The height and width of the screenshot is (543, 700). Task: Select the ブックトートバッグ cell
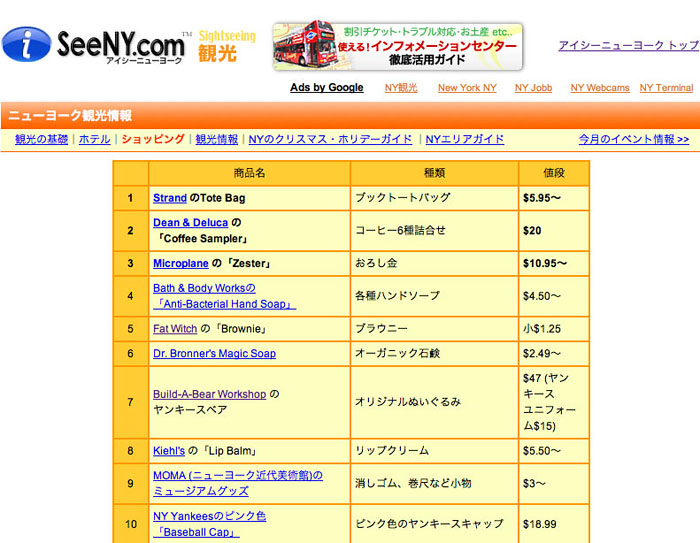coord(434,198)
